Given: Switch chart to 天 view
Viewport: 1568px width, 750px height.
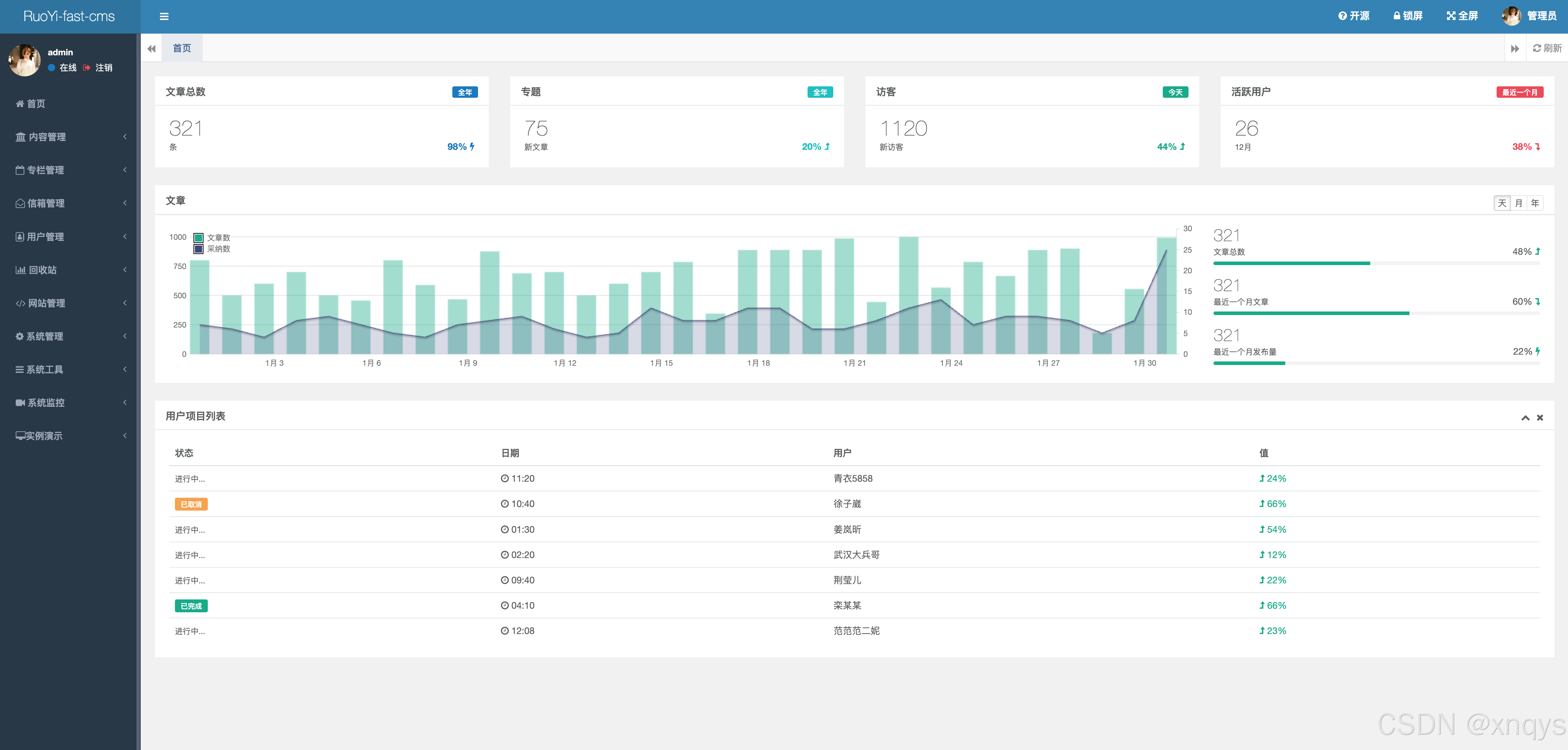Looking at the screenshot, I should pos(1502,203).
